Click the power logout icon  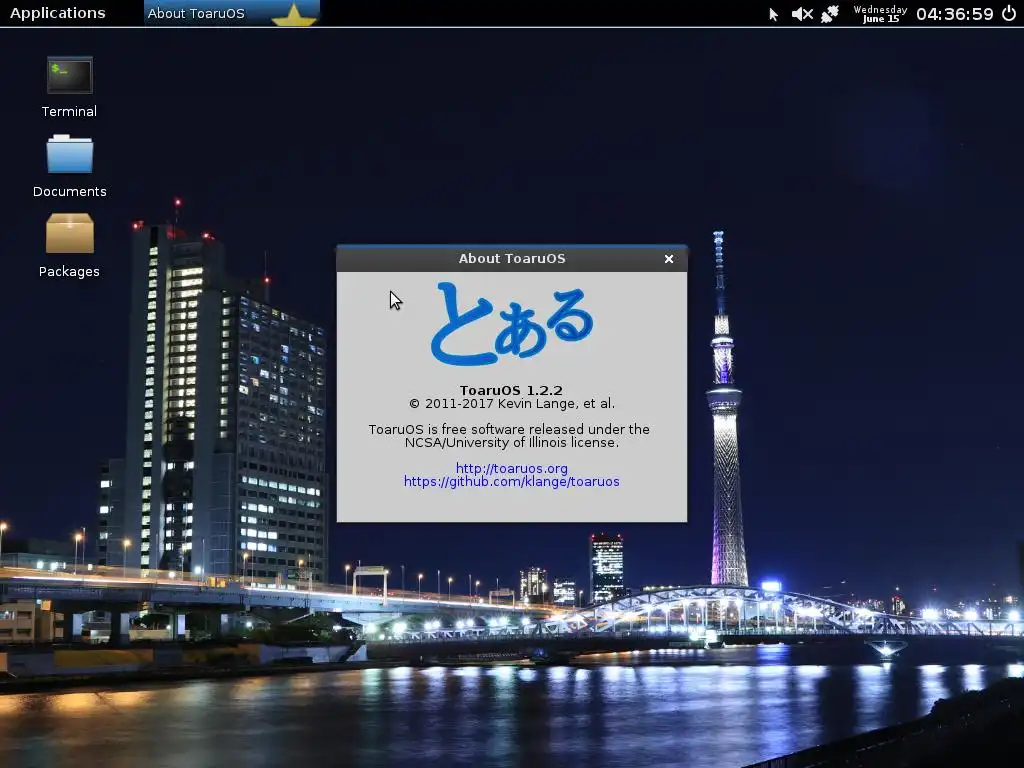(1009, 14)
